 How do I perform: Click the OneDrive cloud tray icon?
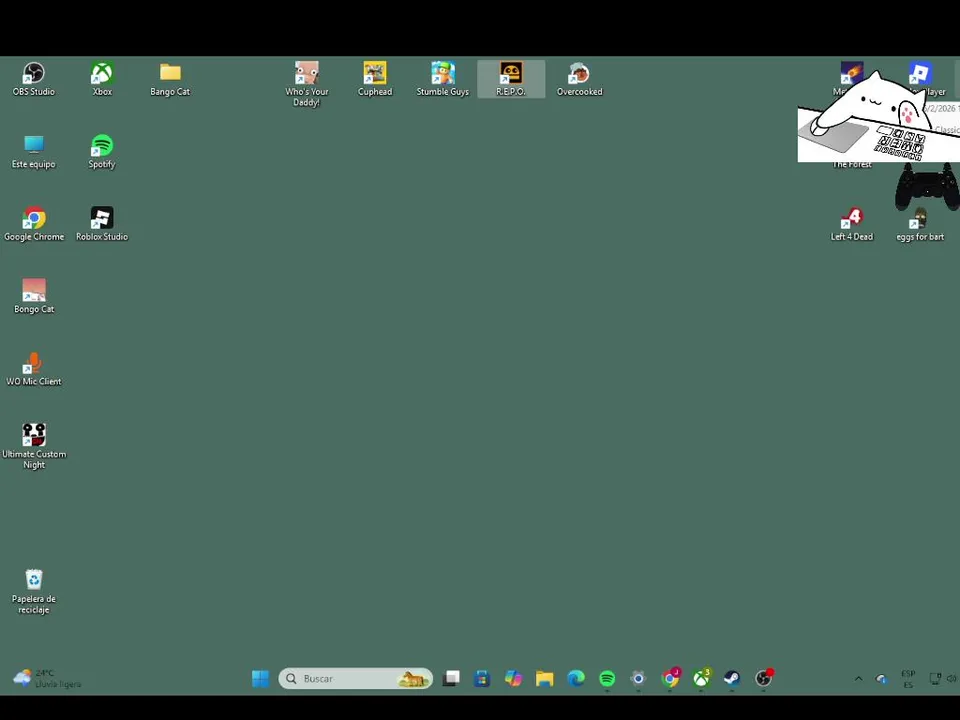pyautogui.click(x=881, y=678)
